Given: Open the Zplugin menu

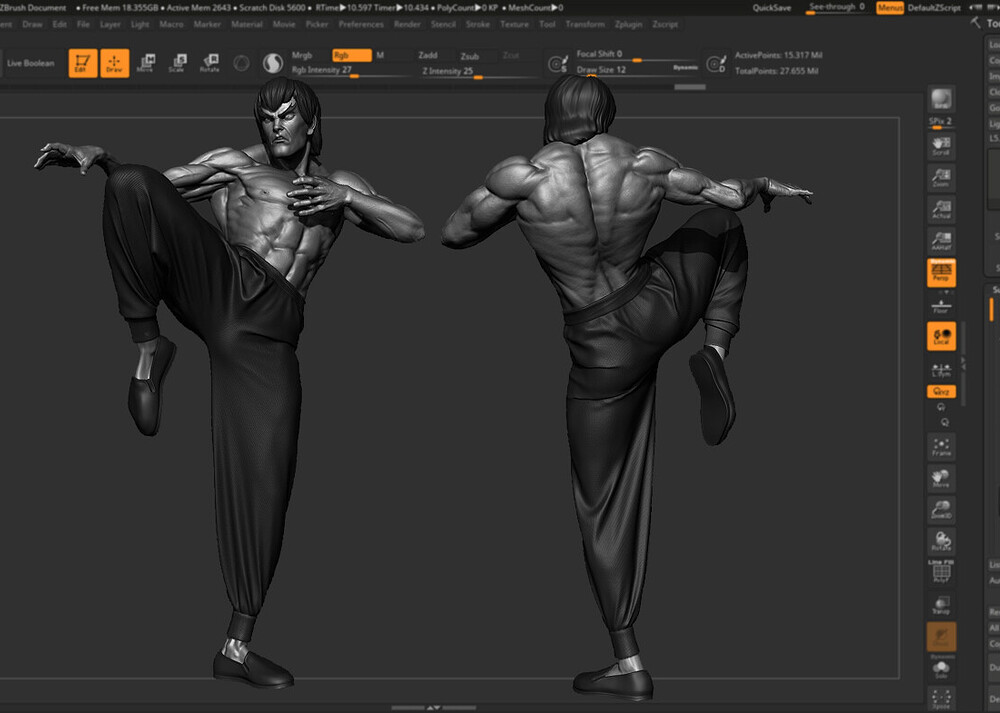Looking at the screenshot, I should 628,24.
